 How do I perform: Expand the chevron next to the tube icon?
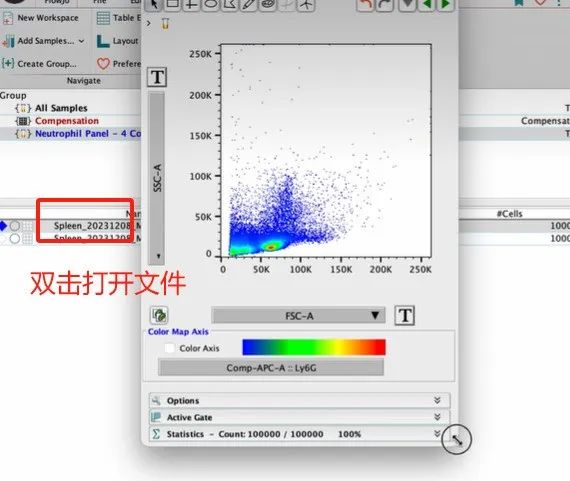pyautogui.click(x=148, y=24)
